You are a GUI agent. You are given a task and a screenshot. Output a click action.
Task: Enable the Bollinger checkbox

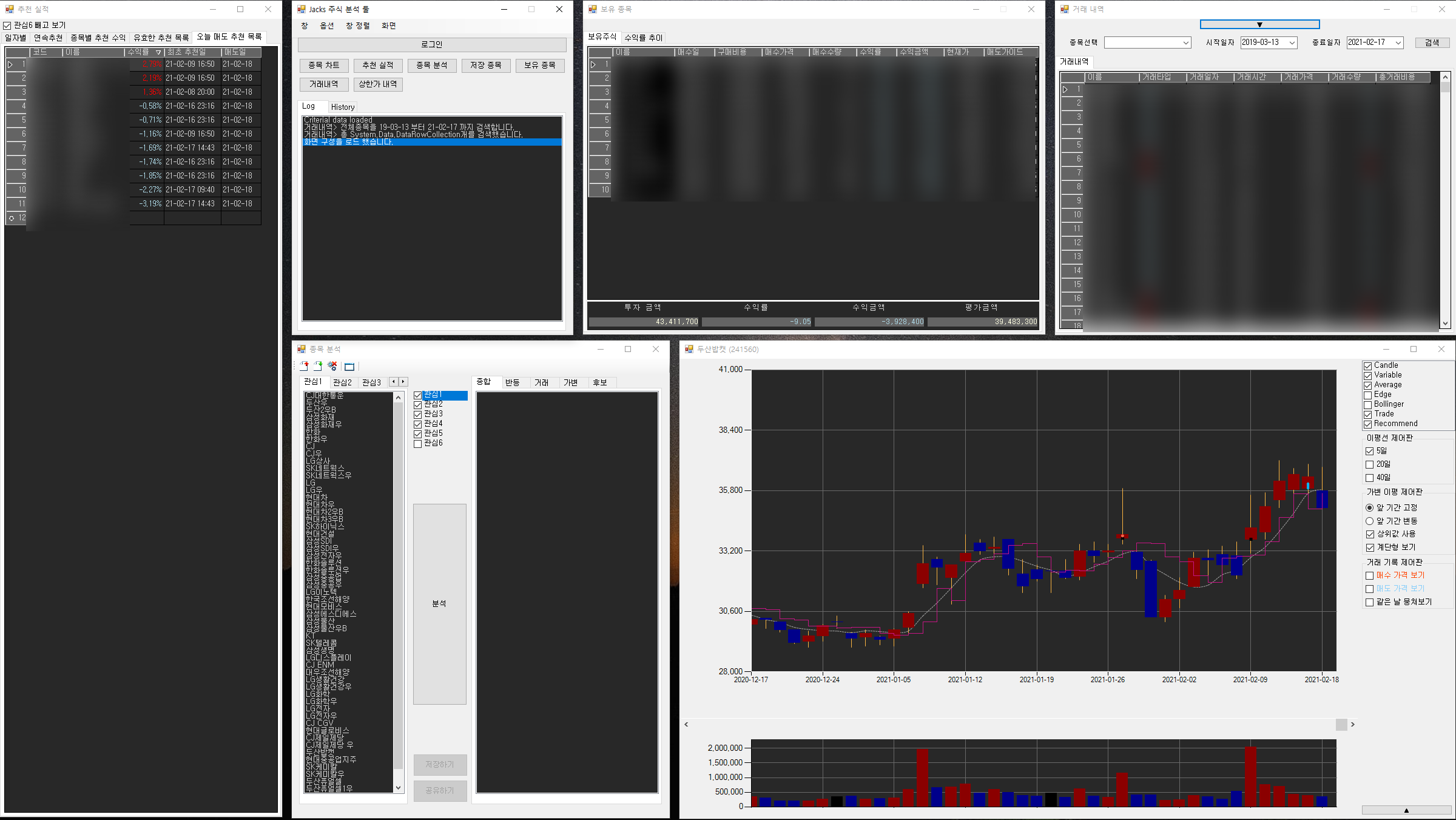1368,405
